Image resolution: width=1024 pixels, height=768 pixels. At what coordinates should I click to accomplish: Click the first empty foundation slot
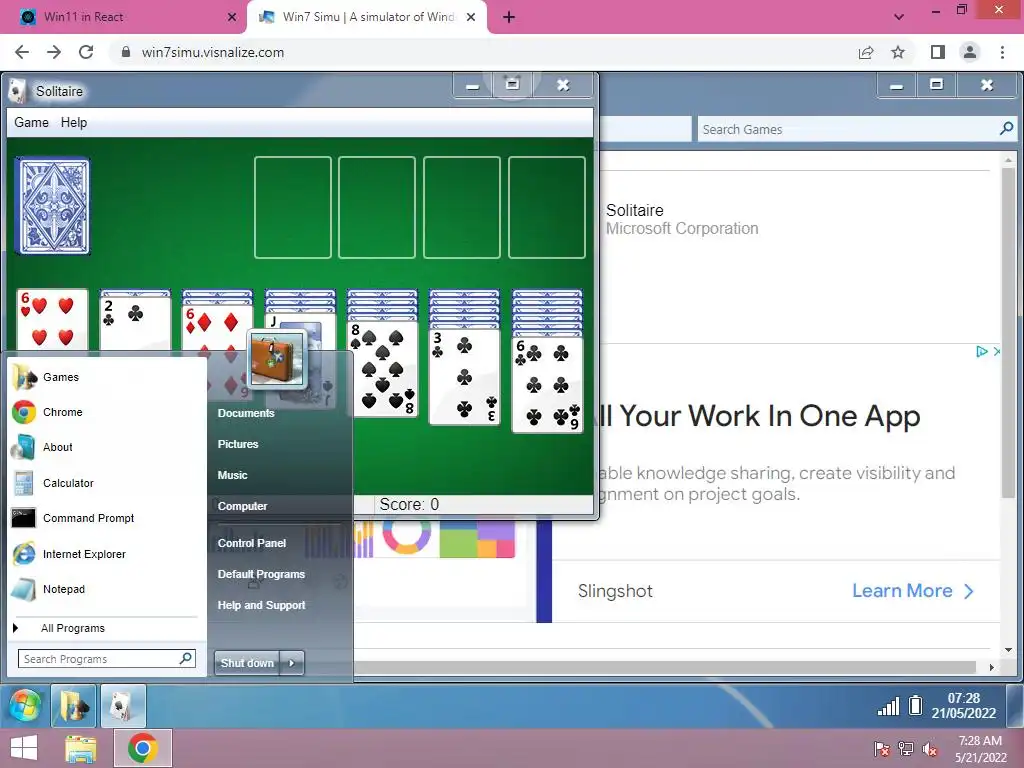point(293,208)
